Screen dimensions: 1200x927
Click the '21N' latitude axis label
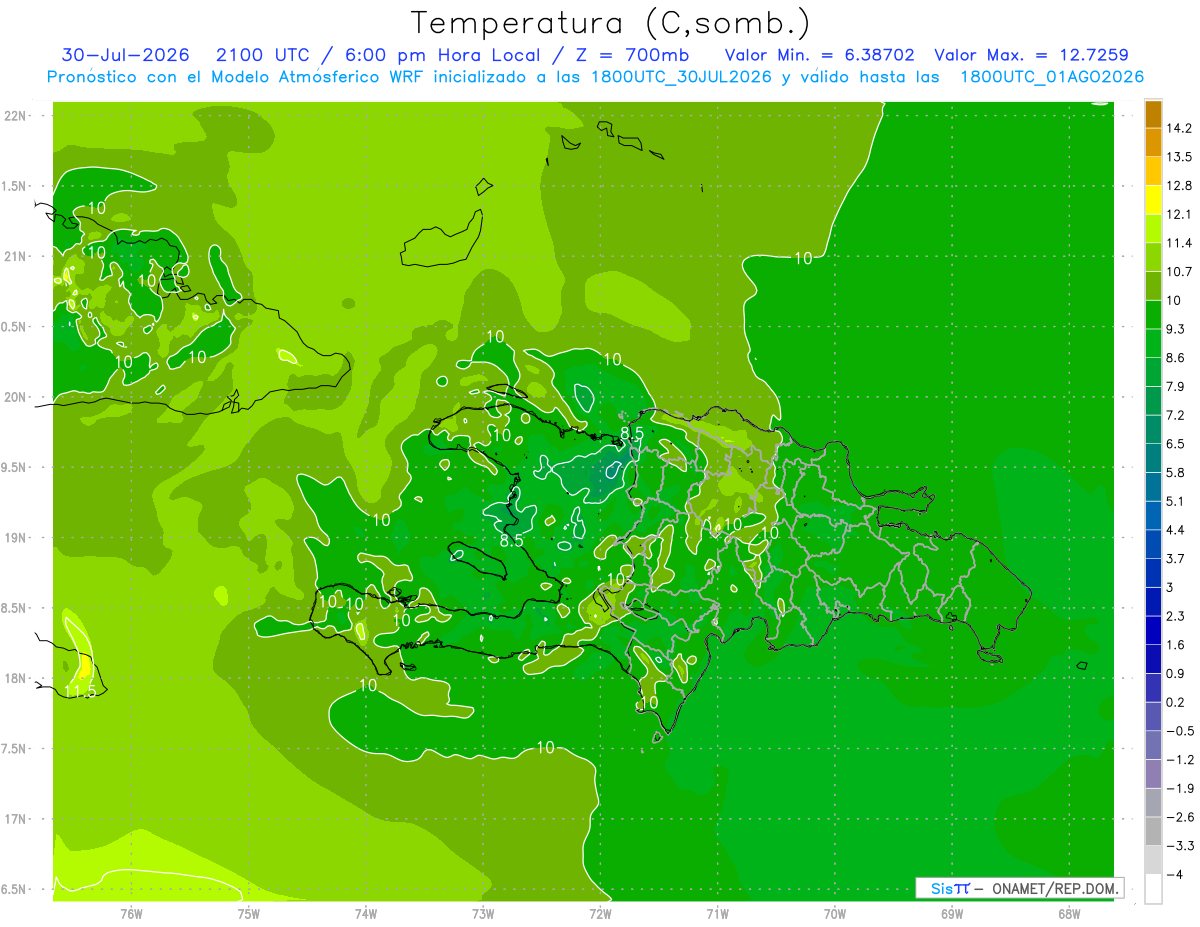(x=14, y=257)
